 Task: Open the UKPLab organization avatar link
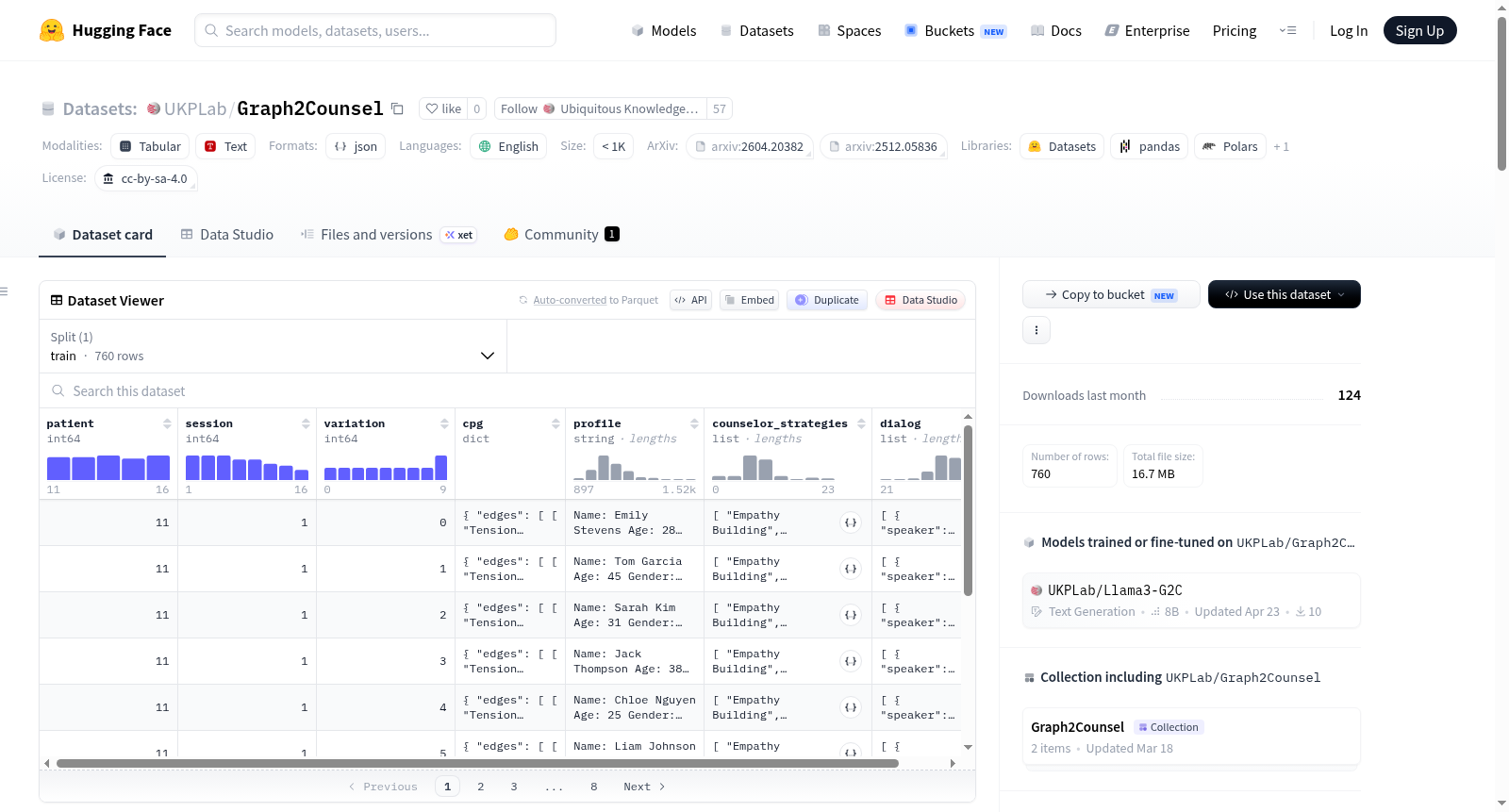154,108
